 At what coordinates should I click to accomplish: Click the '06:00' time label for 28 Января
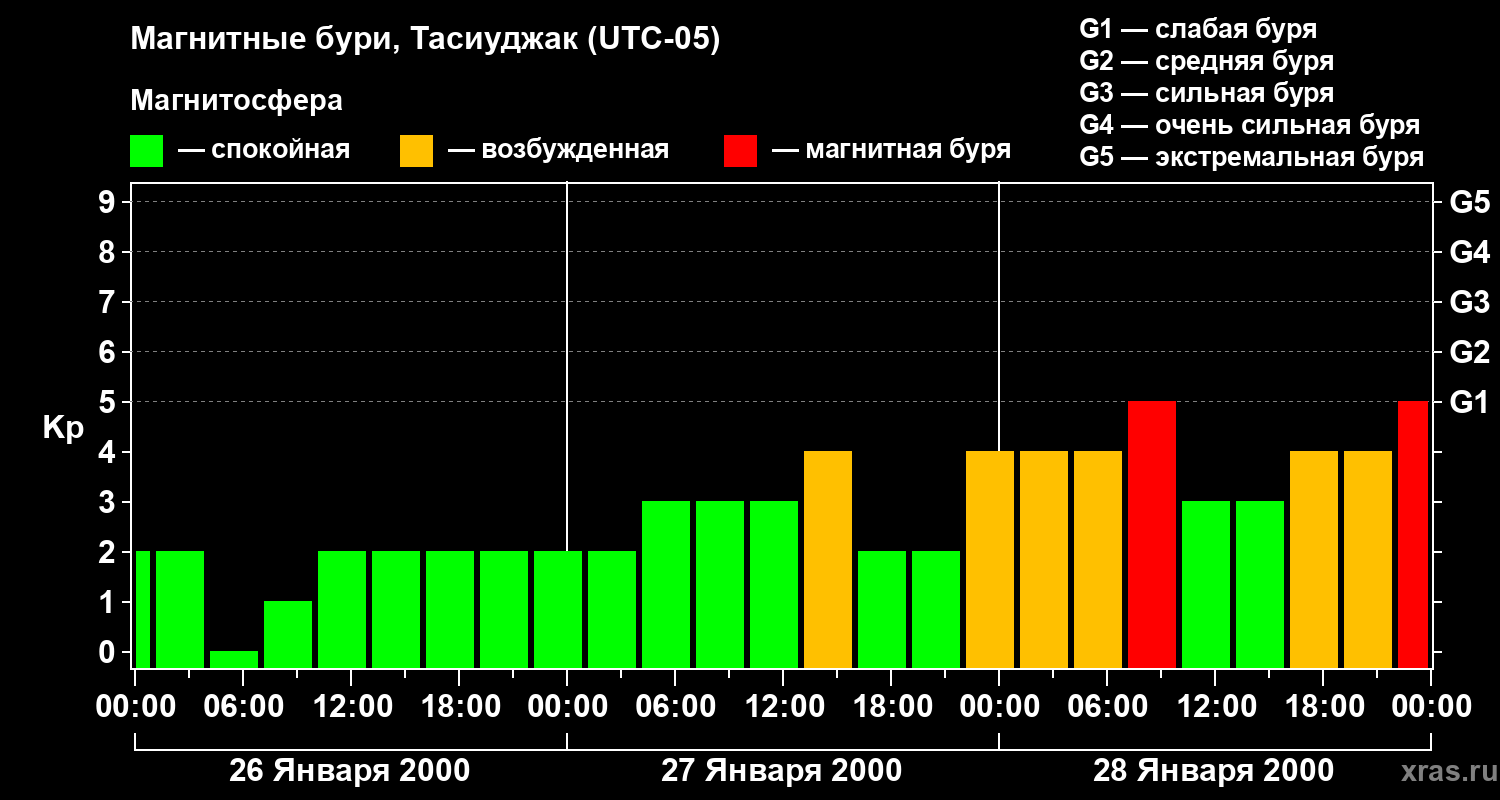(1107, 707)
